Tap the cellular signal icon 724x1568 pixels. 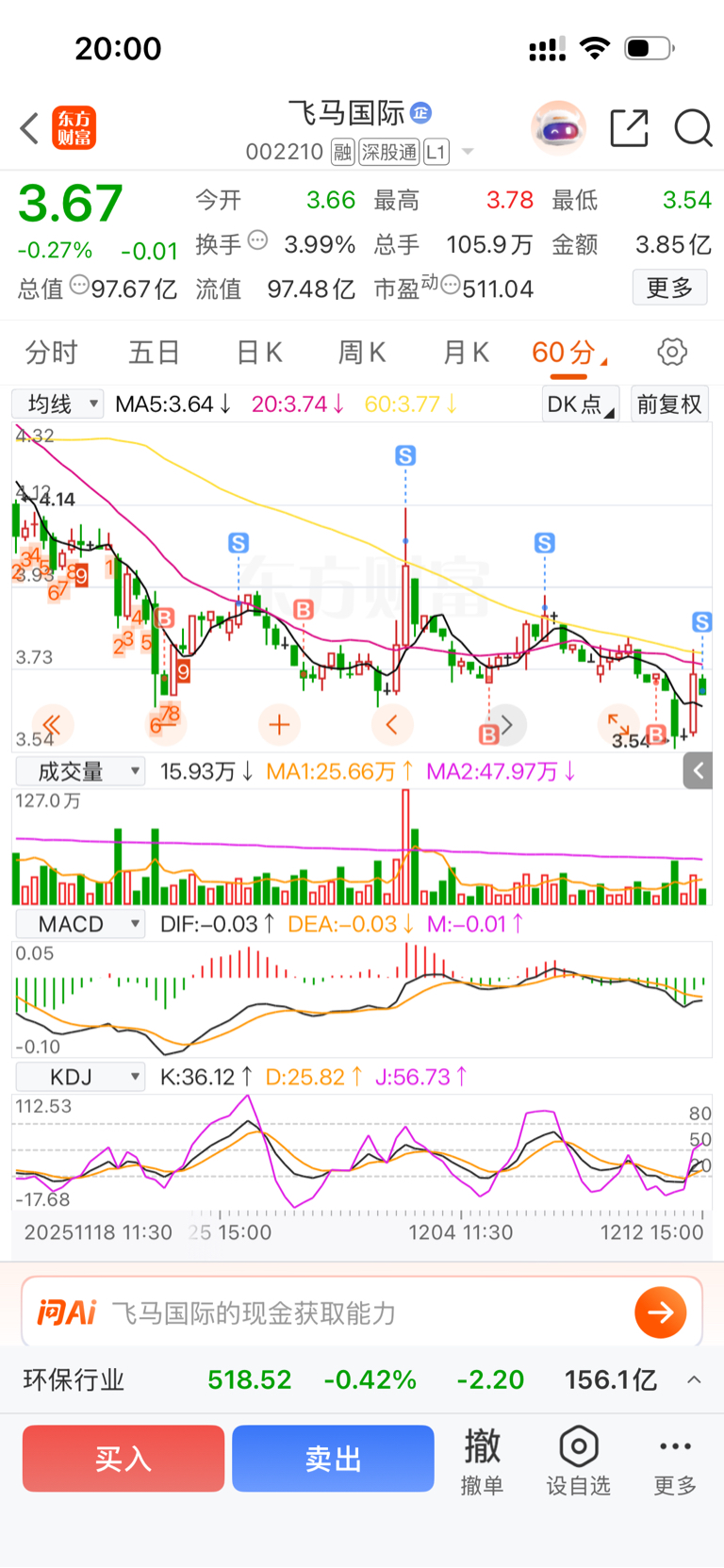tap(547, 48)
